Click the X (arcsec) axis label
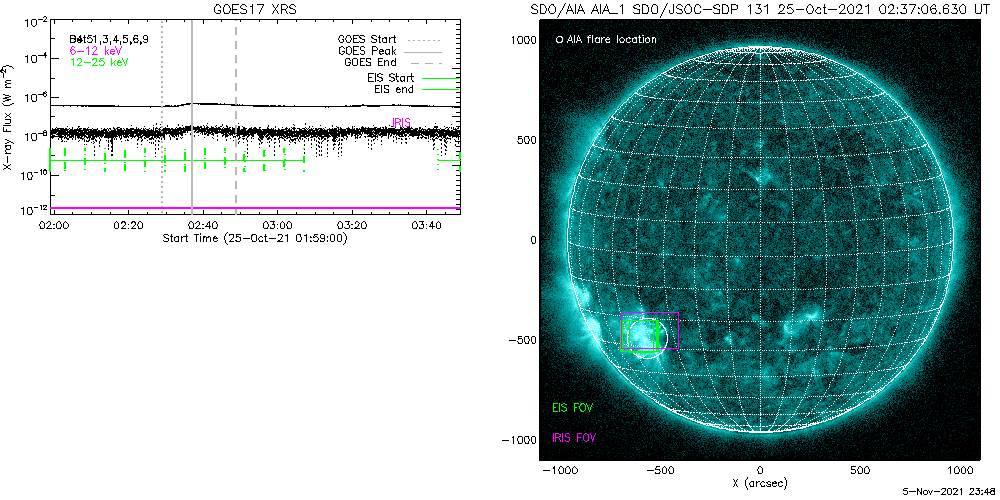This screenshot has width=1000, height=500. (x=759, y=483)
